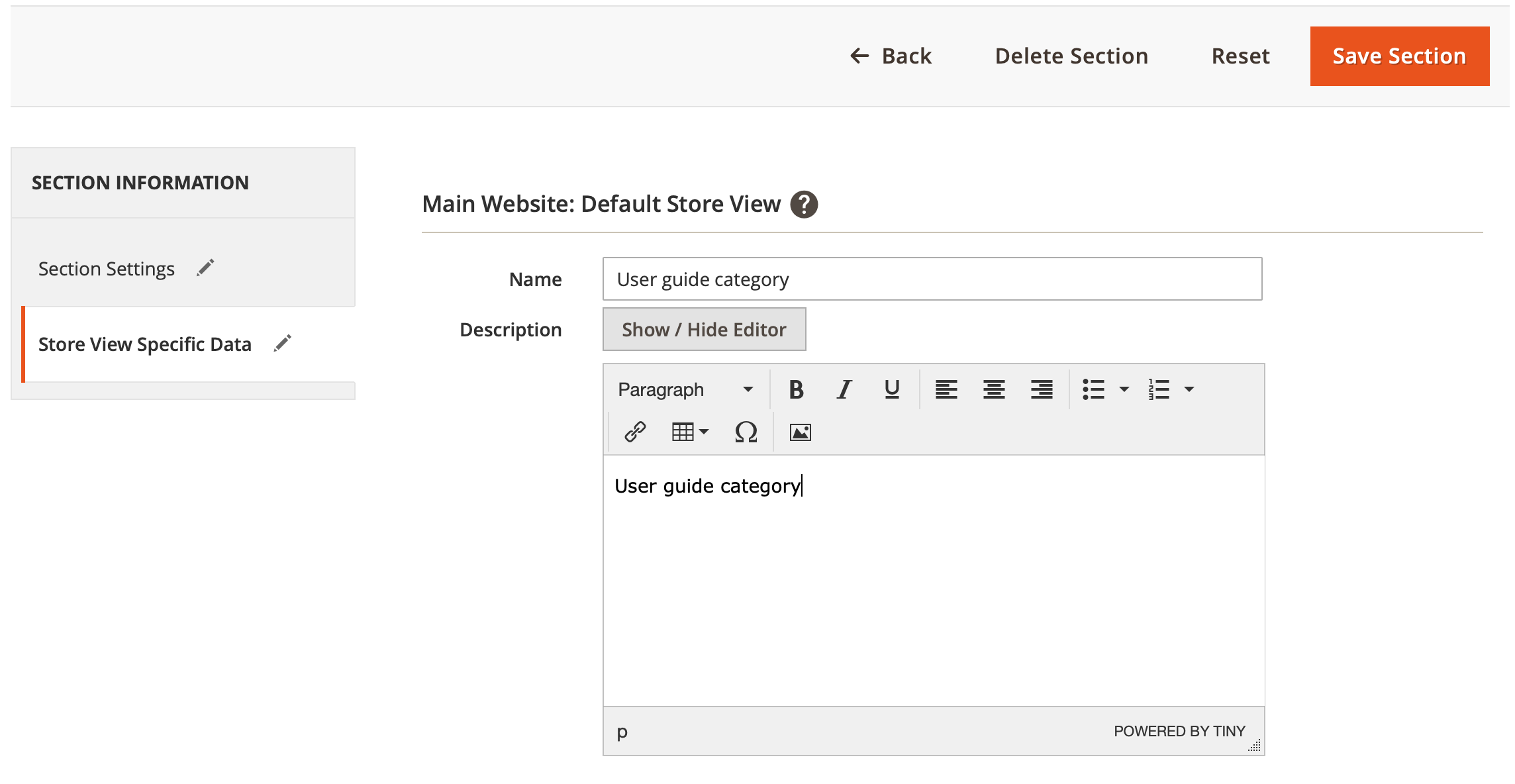Insert a link using chain icon
The image size is (1515, 784).
coord(635,432)
